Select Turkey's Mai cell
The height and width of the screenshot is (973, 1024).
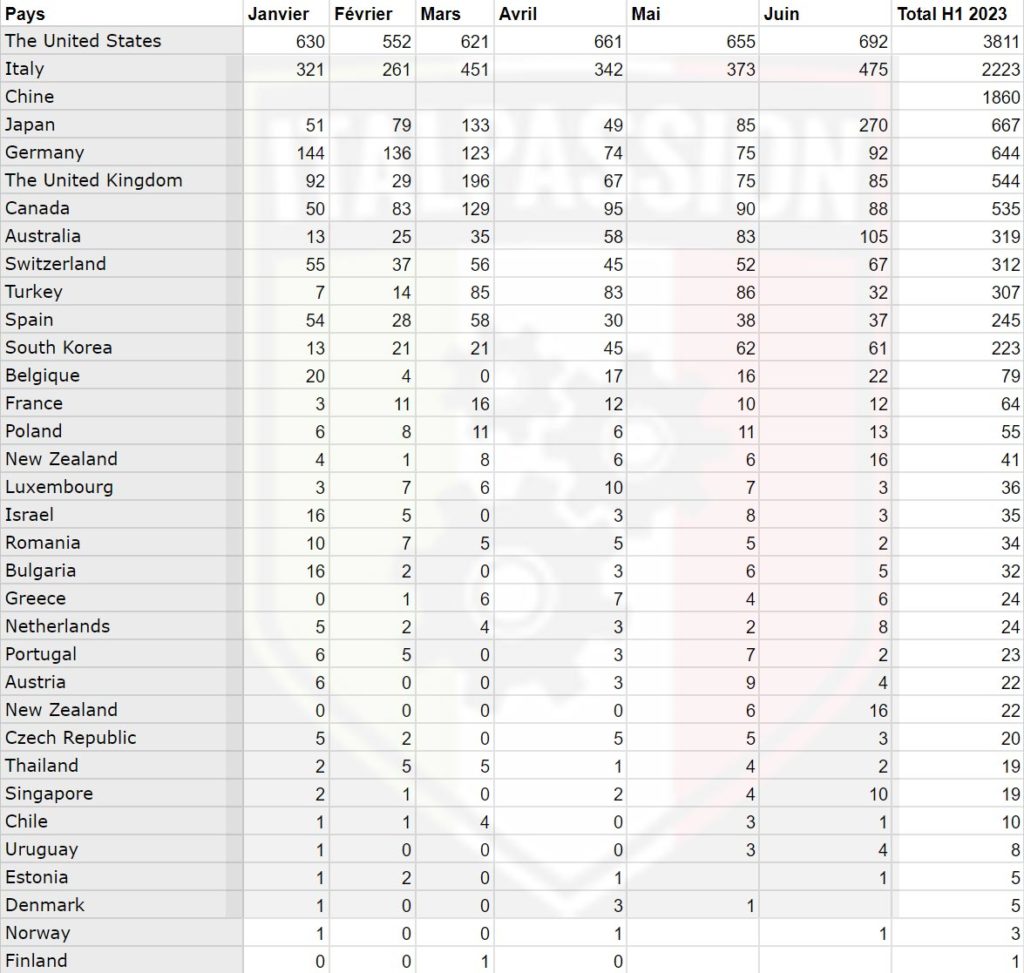pos(739,292)
